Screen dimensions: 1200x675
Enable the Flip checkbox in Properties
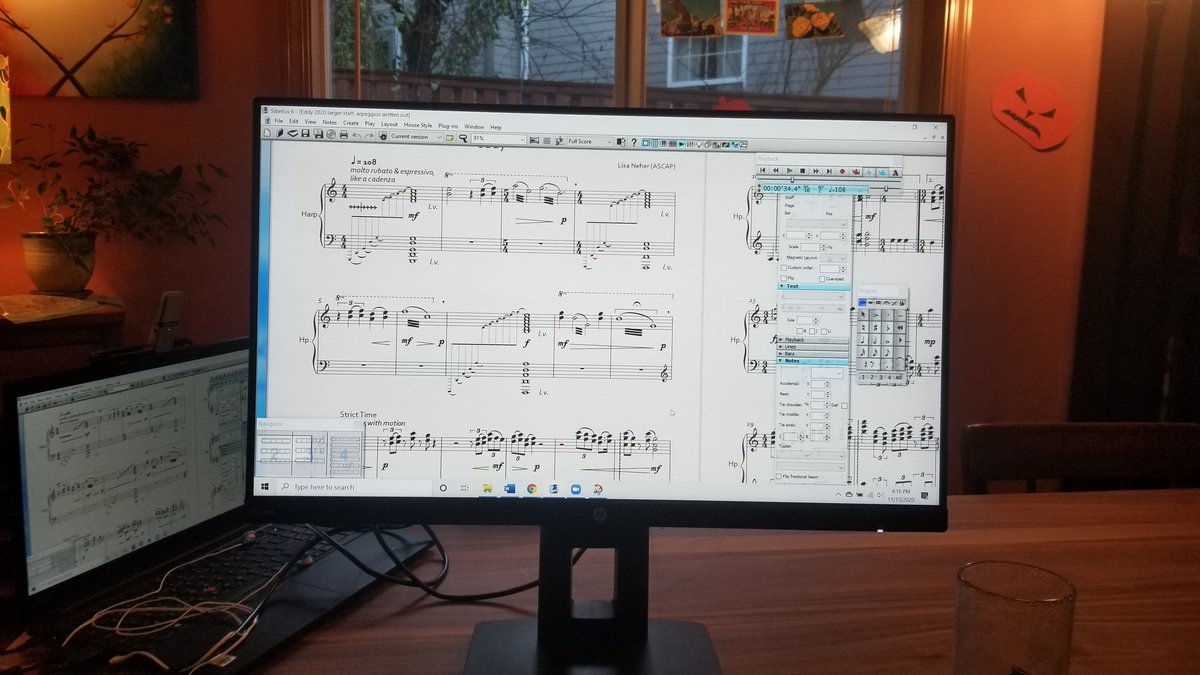[784, 278]
